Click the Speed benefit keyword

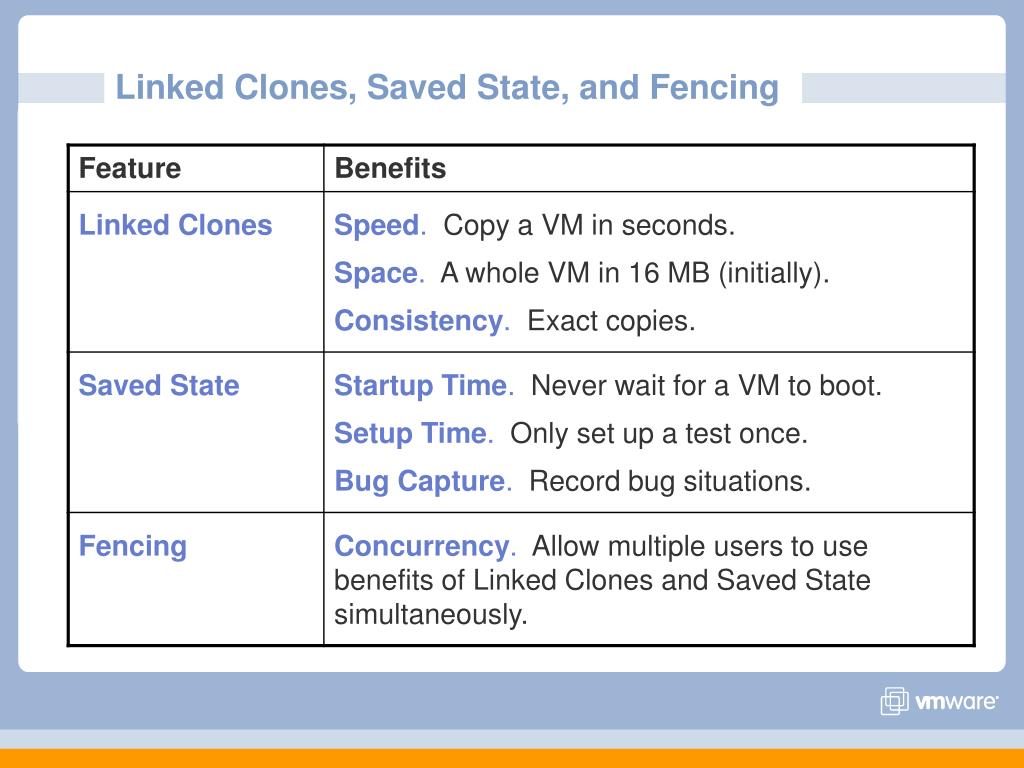coord(377,226)
